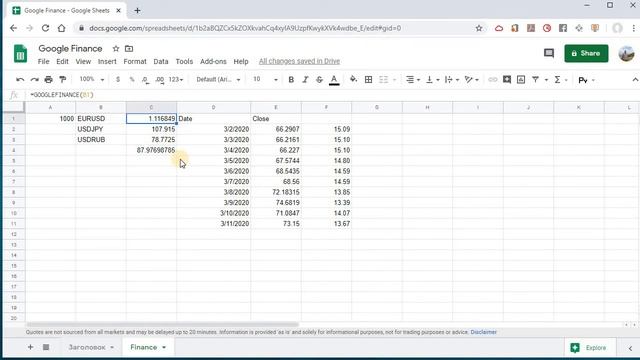The width and height of the screenshot is (640, 360).
Task: Bookmark page with star in address bar
Action: pos(479,28)
